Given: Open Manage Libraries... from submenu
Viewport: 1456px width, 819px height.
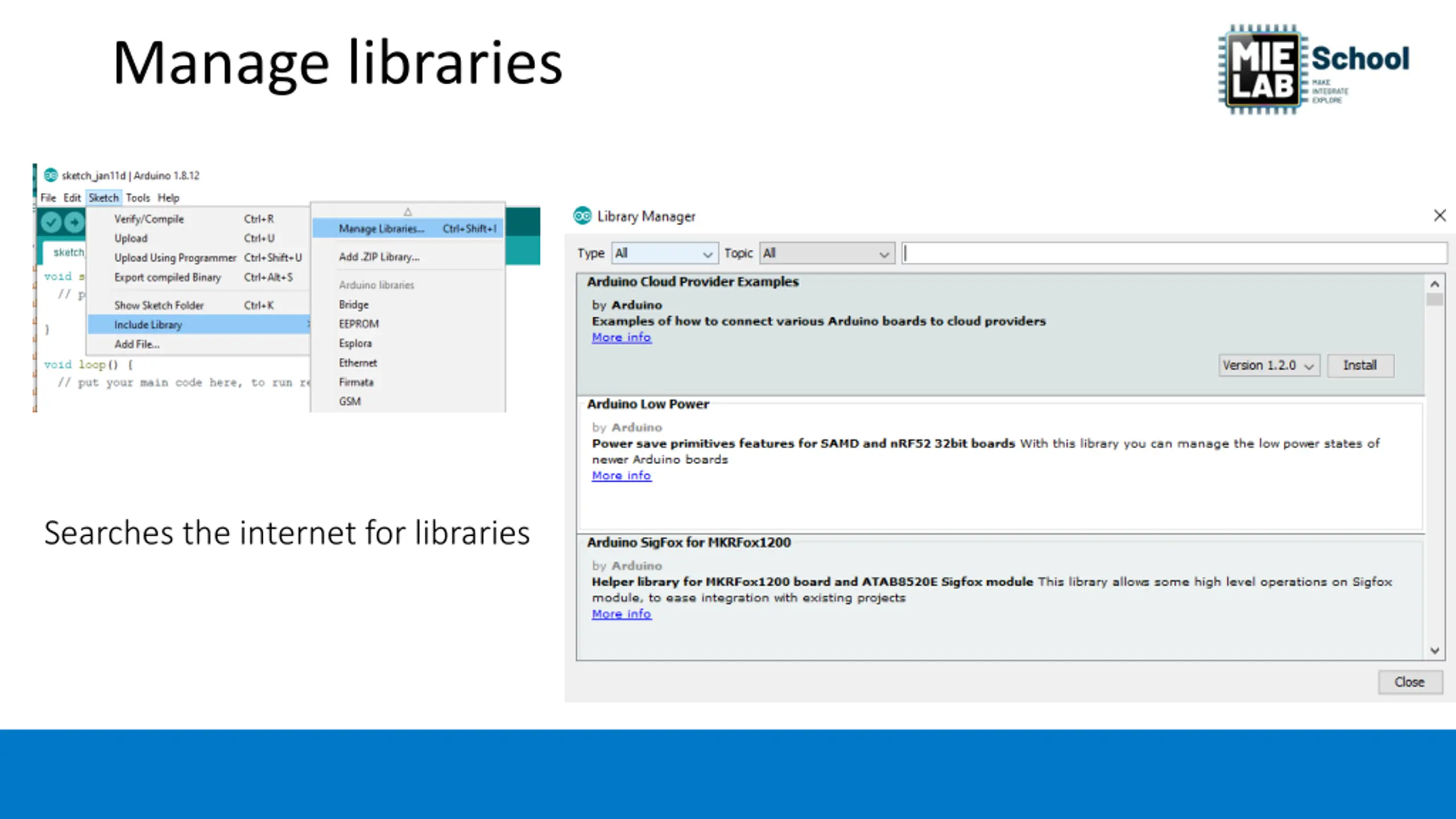Looking at the screenshot, I should [408, 229].
